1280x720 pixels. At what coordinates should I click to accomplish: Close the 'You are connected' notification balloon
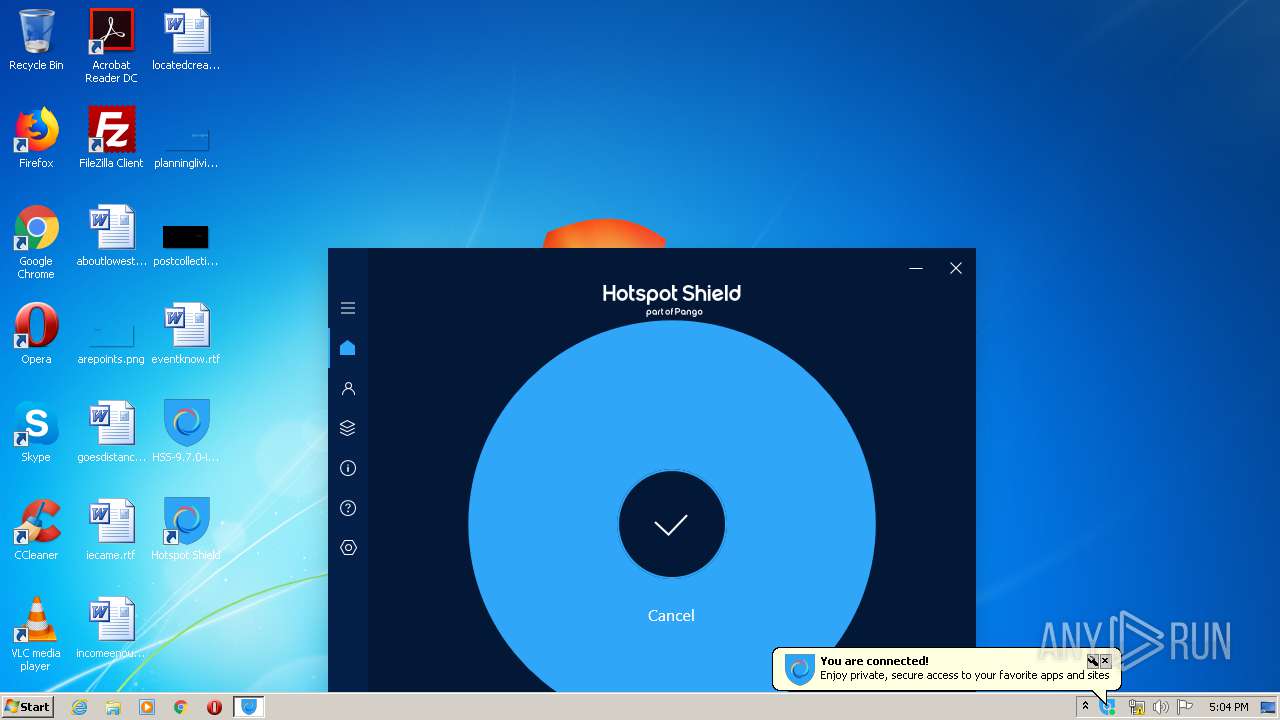(1105, 661)
